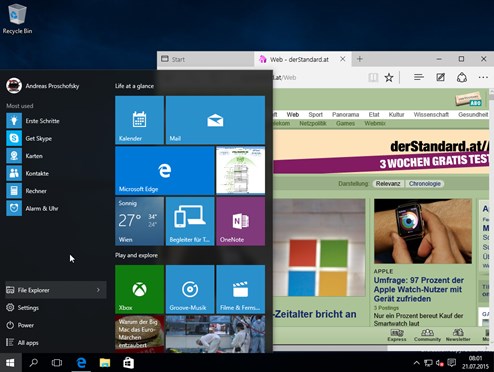Open Alarm & Uhr from Most used
Screen dimensions: 494x372
pos(56,208)
